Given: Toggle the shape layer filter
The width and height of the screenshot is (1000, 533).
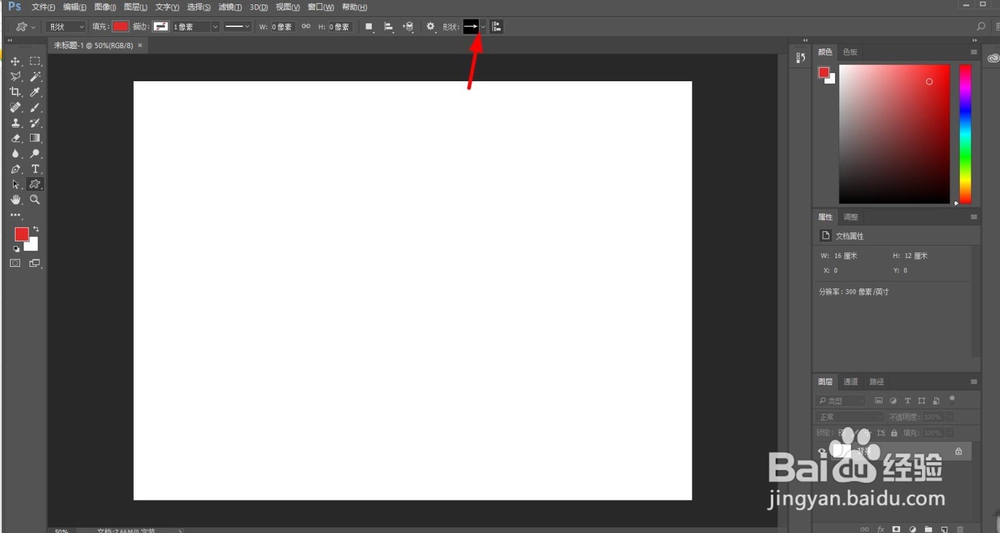Looking at the screenshot, I should [922, 400].
